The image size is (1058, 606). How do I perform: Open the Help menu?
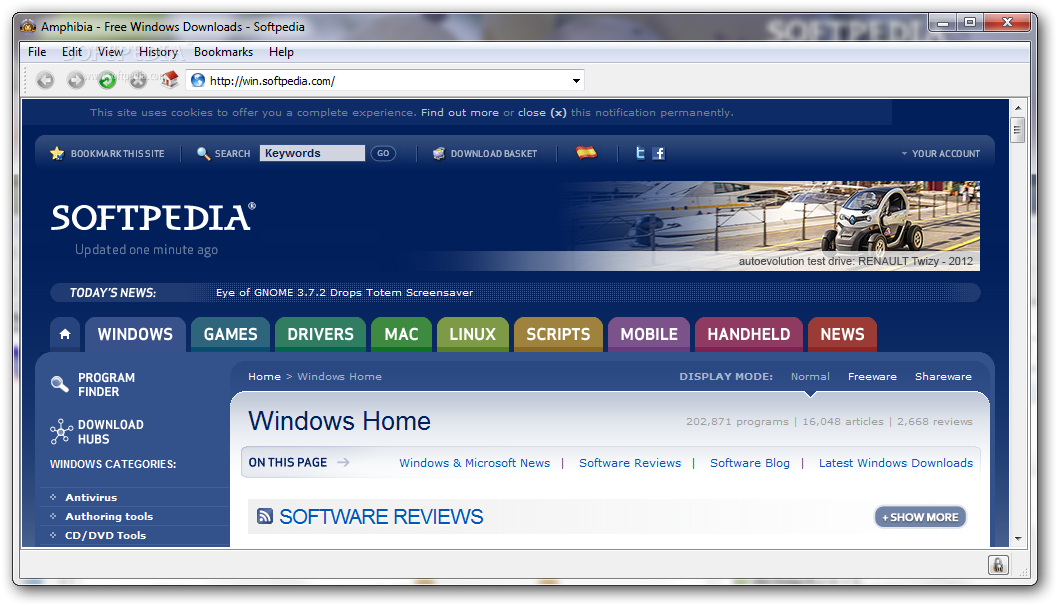[x=281, y=52]
